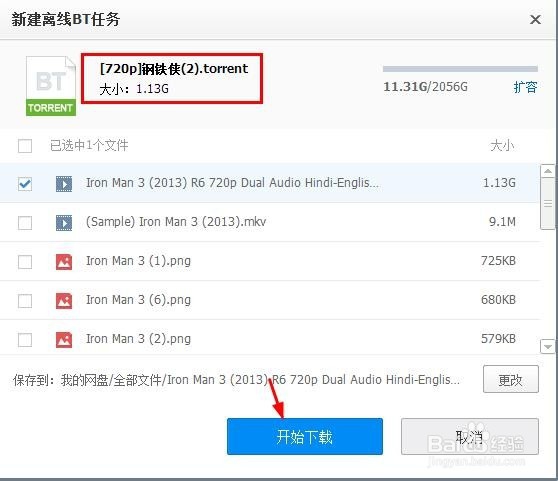Open the 扩容 storage expansion link

525,87
